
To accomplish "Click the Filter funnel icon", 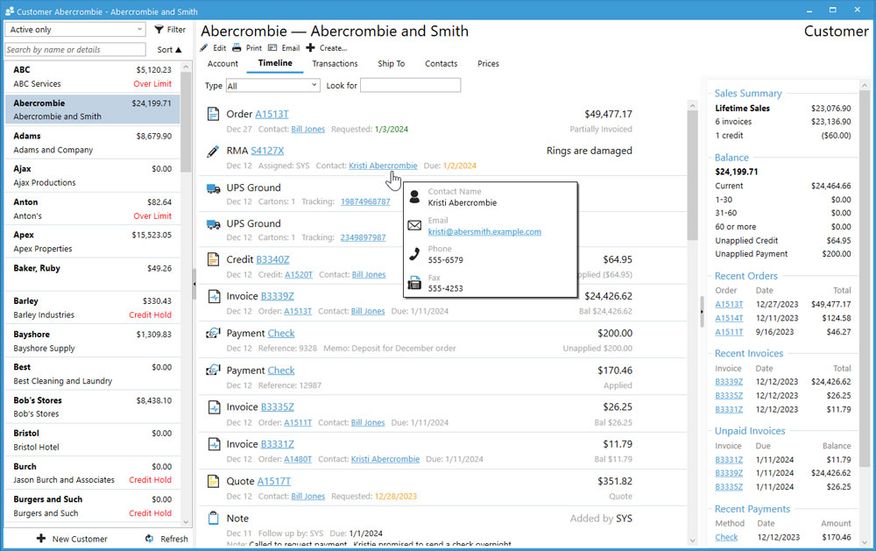I will tap(159, 30).
